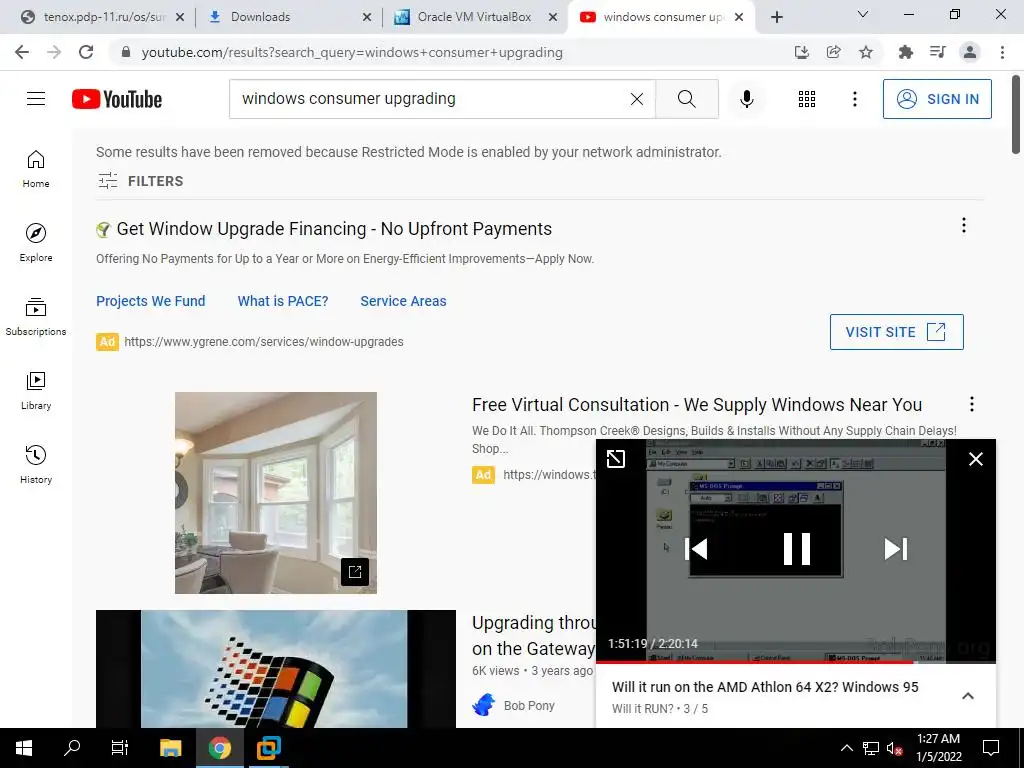Open YouTube settings three-dot menu next to Sign In
Screen dimensions: 1024x768
coord(854,99)
